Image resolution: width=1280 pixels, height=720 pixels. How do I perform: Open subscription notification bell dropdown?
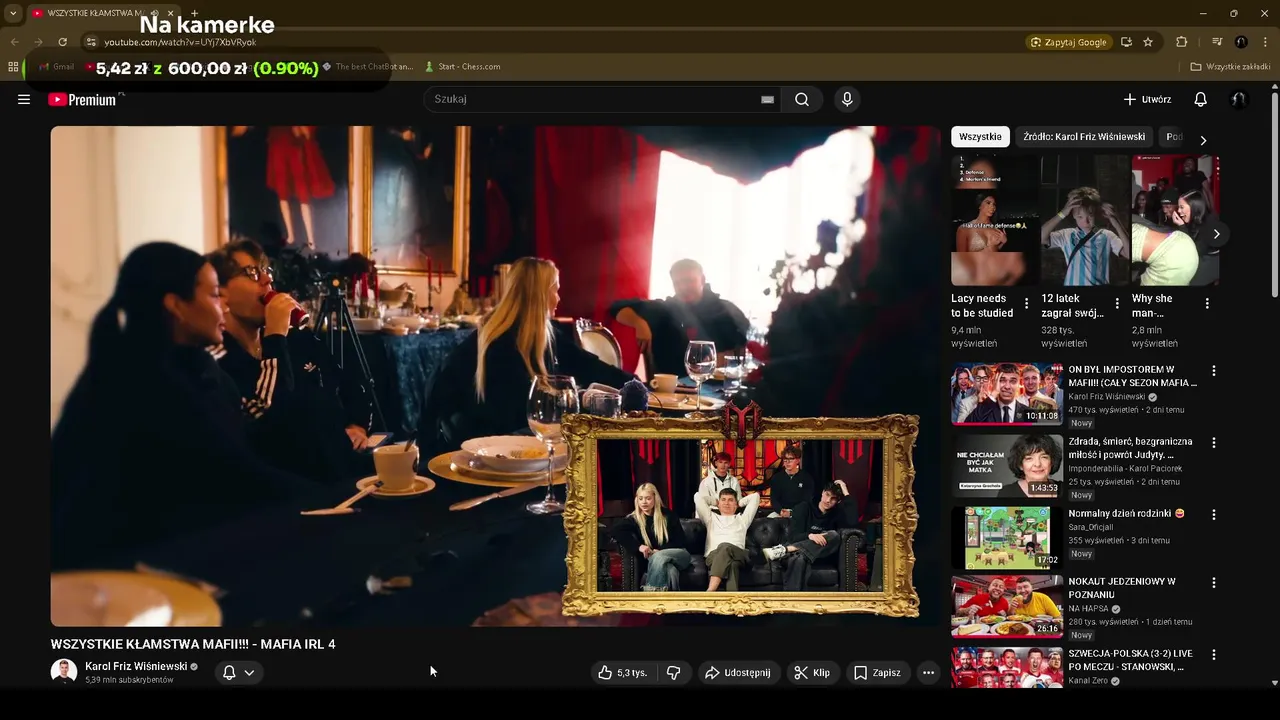tap(238, 672)
